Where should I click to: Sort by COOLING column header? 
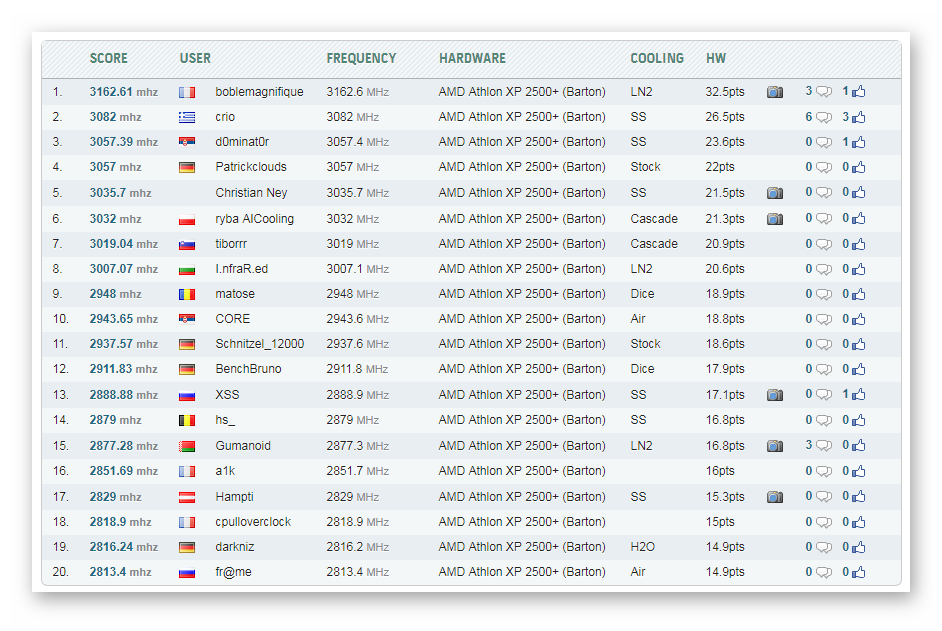click(x=657, y=58)
